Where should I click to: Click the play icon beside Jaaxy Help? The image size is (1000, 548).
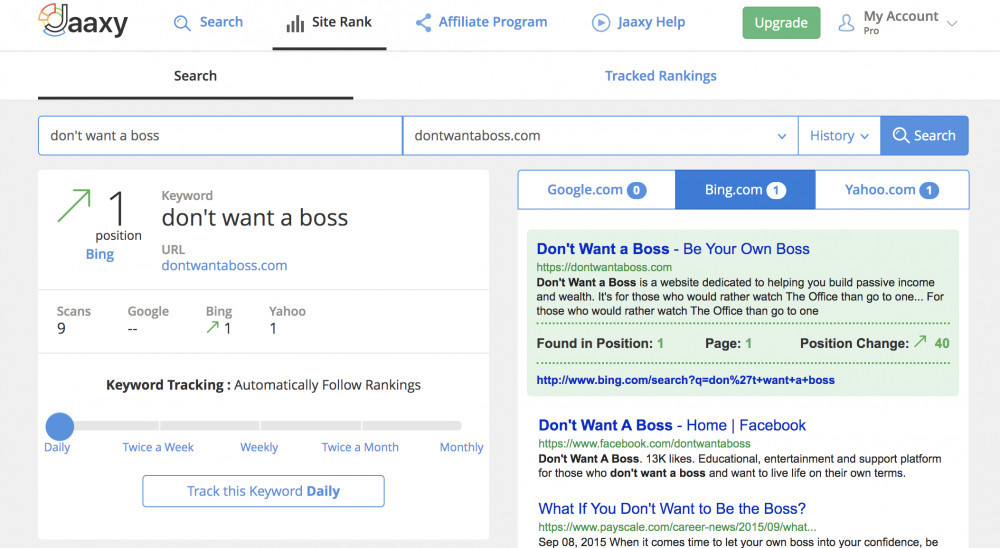pos(601,23)
